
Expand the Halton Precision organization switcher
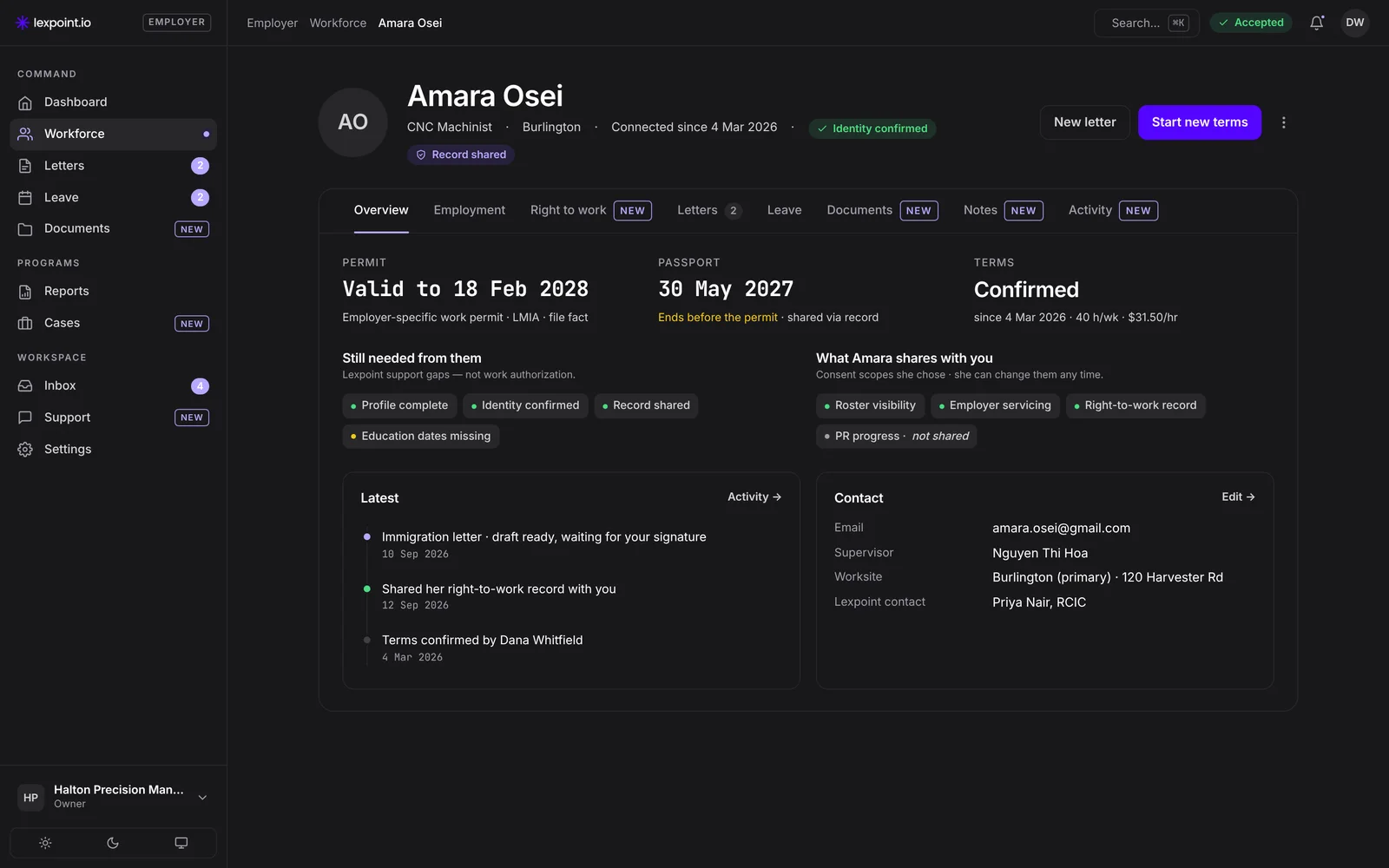click(x=113, y=797)
